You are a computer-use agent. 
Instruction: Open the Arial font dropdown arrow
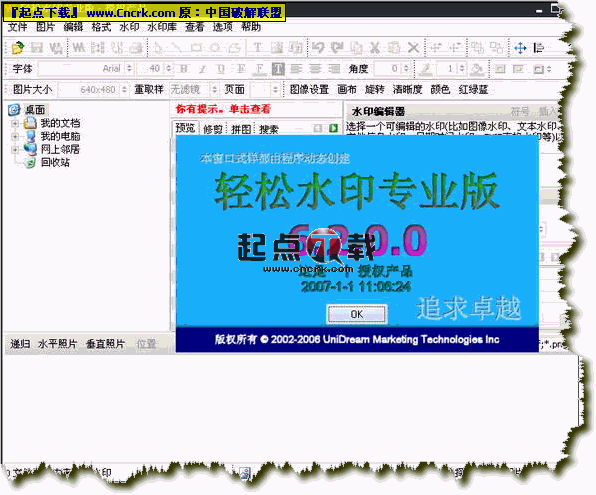129,69
